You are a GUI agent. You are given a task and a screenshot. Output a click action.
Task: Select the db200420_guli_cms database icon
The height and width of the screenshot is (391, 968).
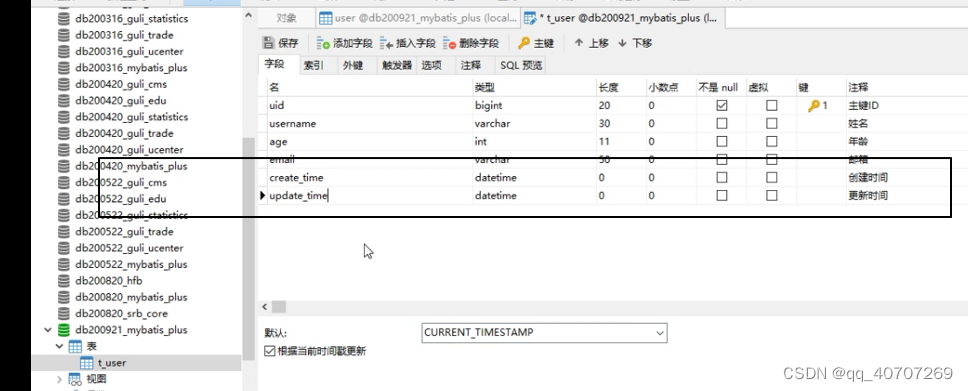point(64,84)
